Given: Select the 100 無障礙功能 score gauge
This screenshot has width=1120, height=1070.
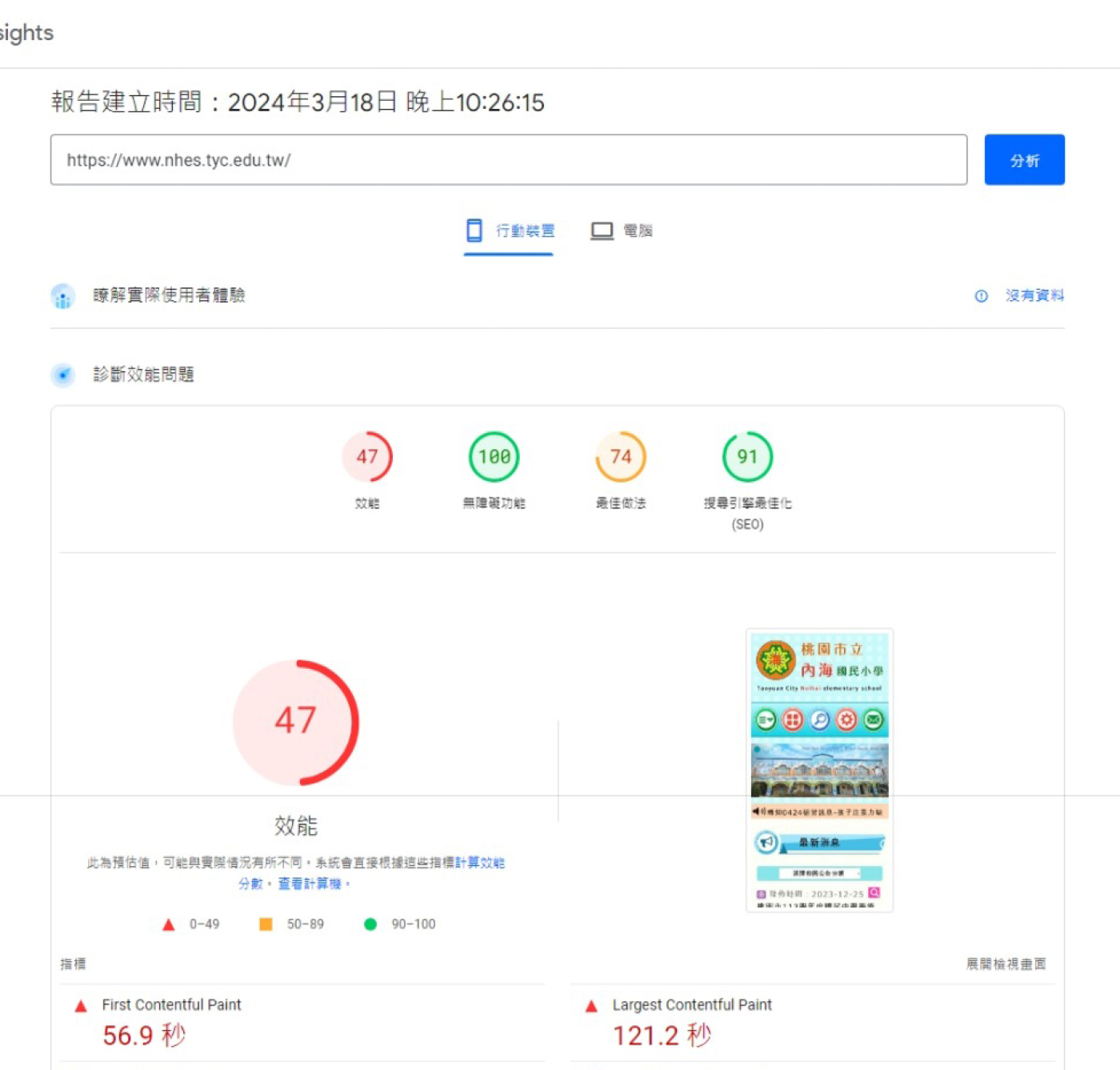Looking at the screenshot, I should 494,457.
